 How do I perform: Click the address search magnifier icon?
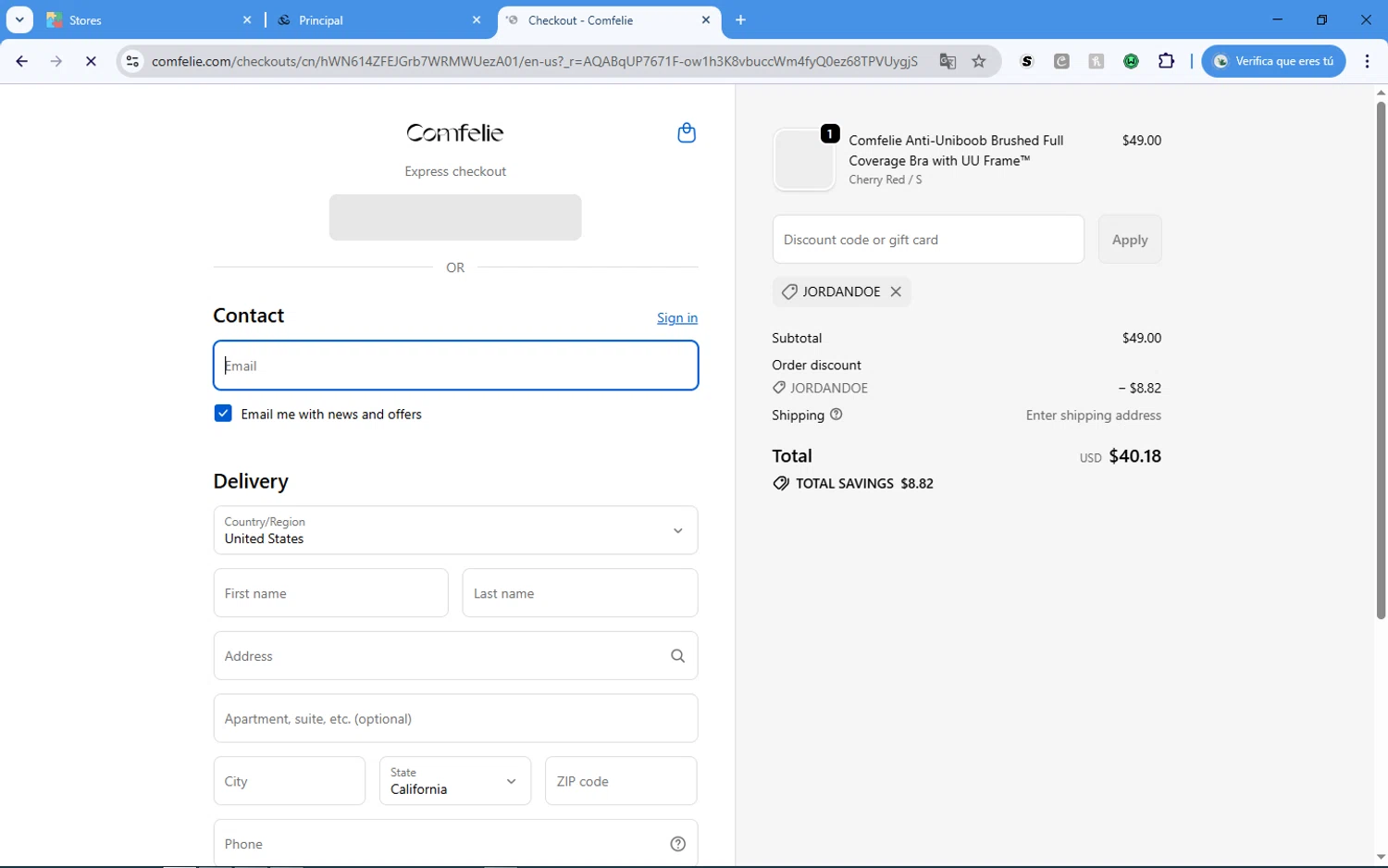[x=677, y=656]
